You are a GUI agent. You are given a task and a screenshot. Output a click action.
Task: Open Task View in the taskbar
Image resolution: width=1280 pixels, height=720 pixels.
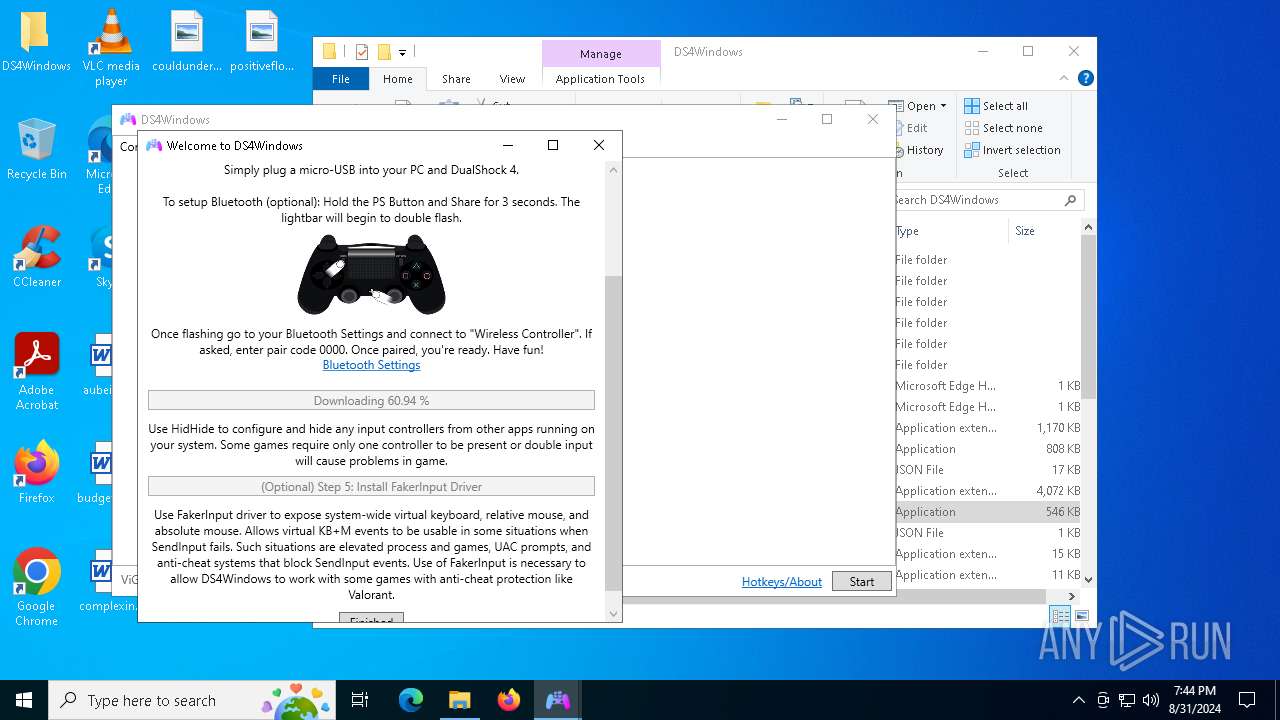pos(360,700)
